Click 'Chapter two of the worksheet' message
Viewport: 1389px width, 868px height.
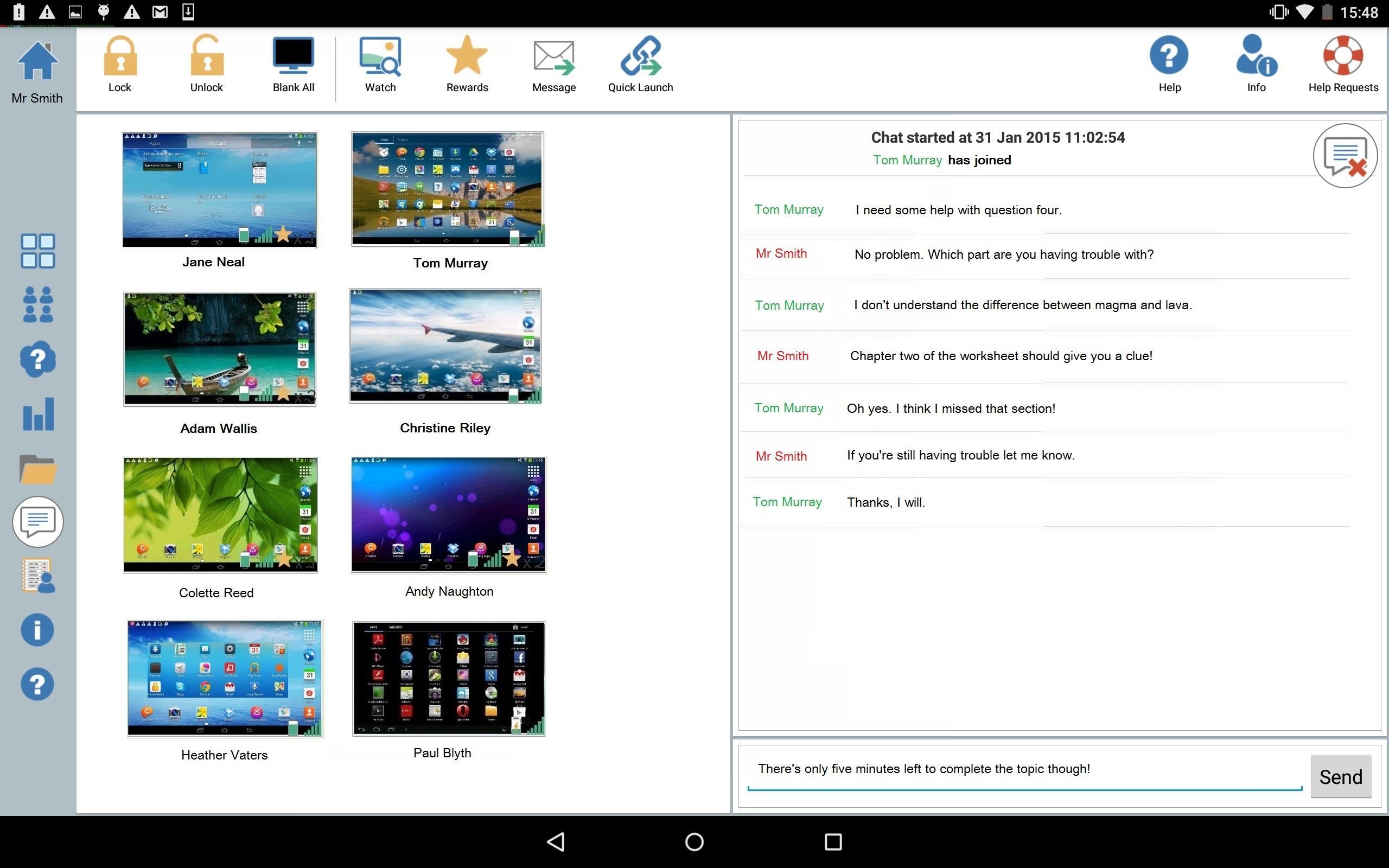tap(1001, 356)
